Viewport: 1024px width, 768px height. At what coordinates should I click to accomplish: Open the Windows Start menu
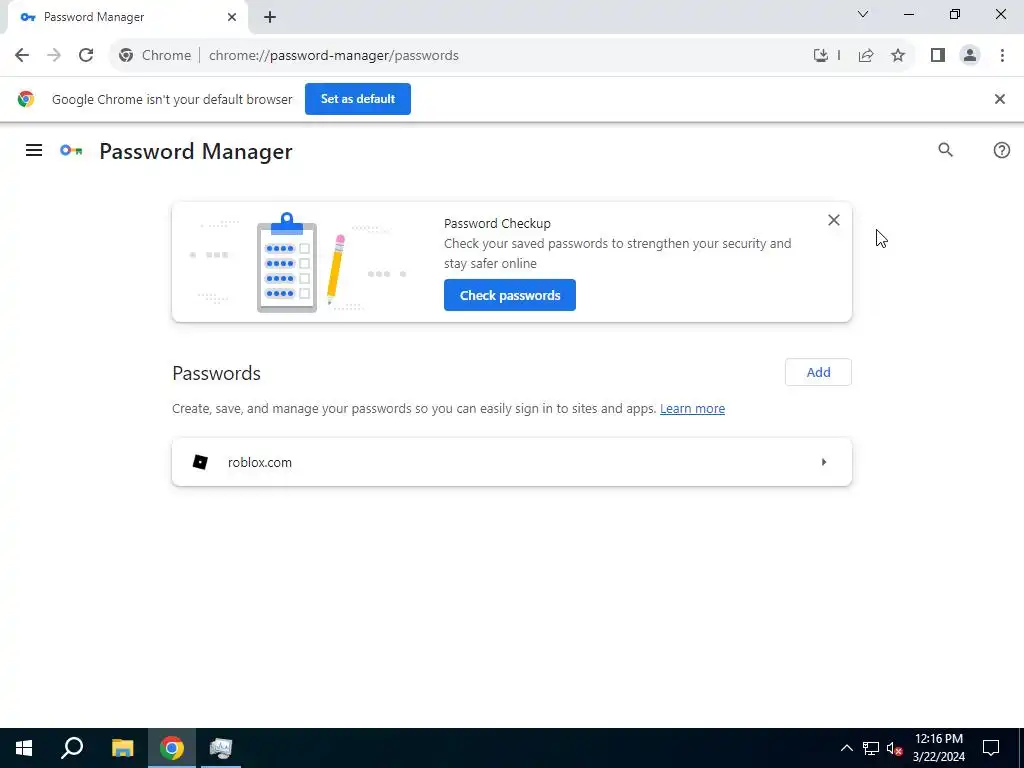(24, 748)
